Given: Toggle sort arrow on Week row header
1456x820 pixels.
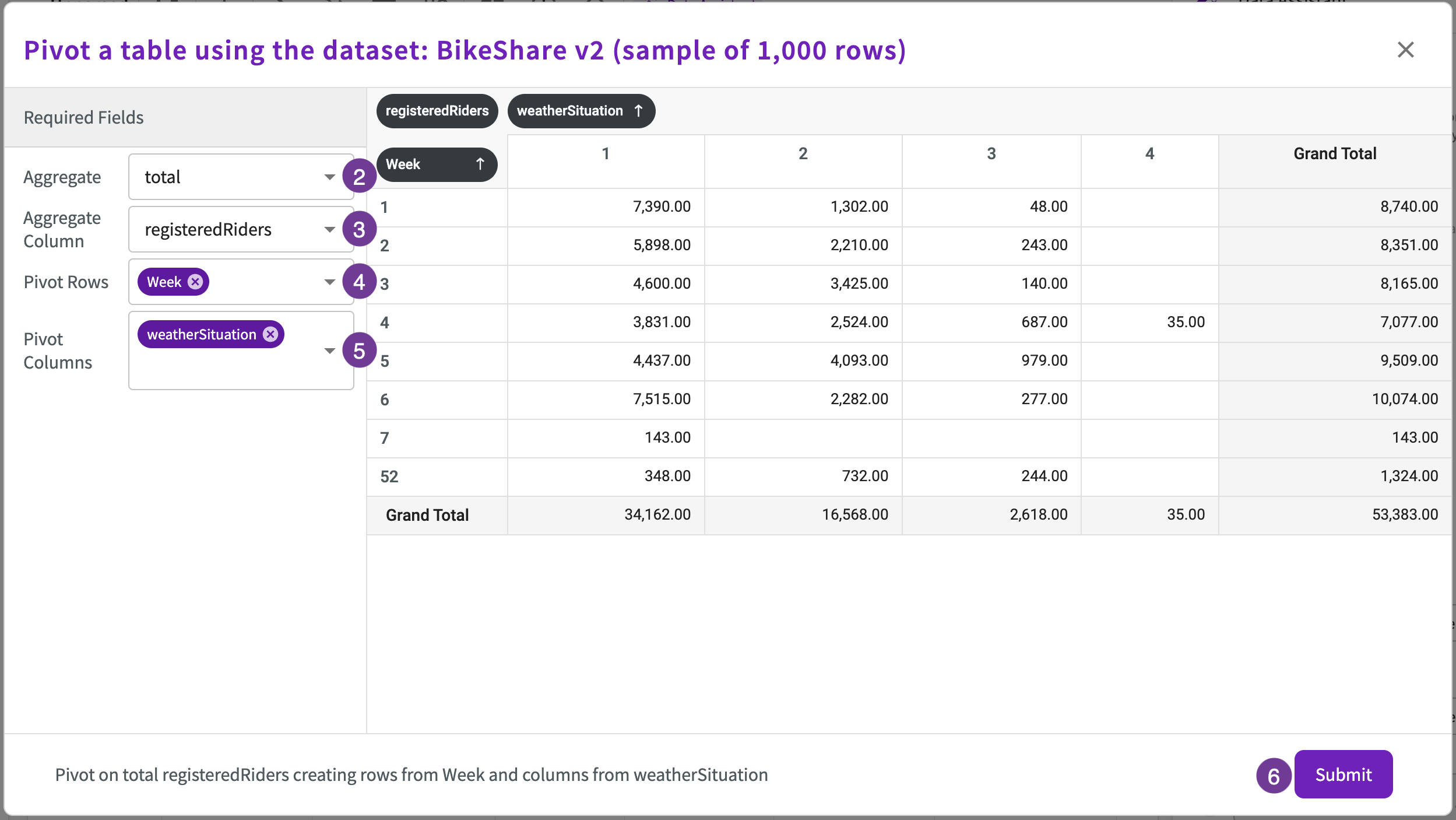Looking at the screenshot, I should [x=480, y=164].
